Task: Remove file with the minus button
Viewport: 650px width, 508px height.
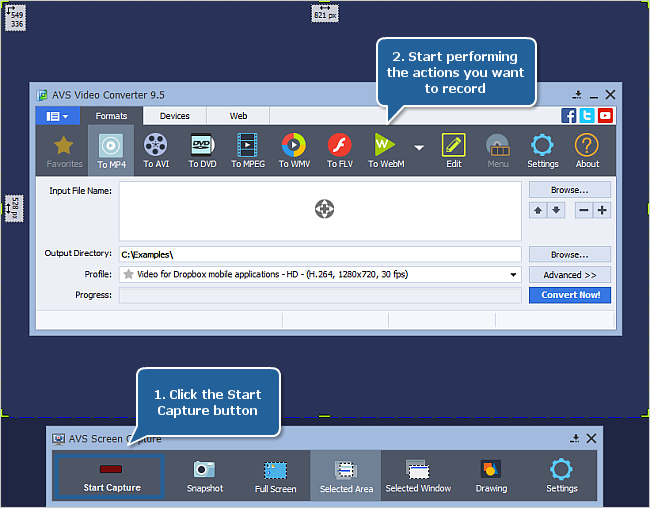Action: point(584,210)
